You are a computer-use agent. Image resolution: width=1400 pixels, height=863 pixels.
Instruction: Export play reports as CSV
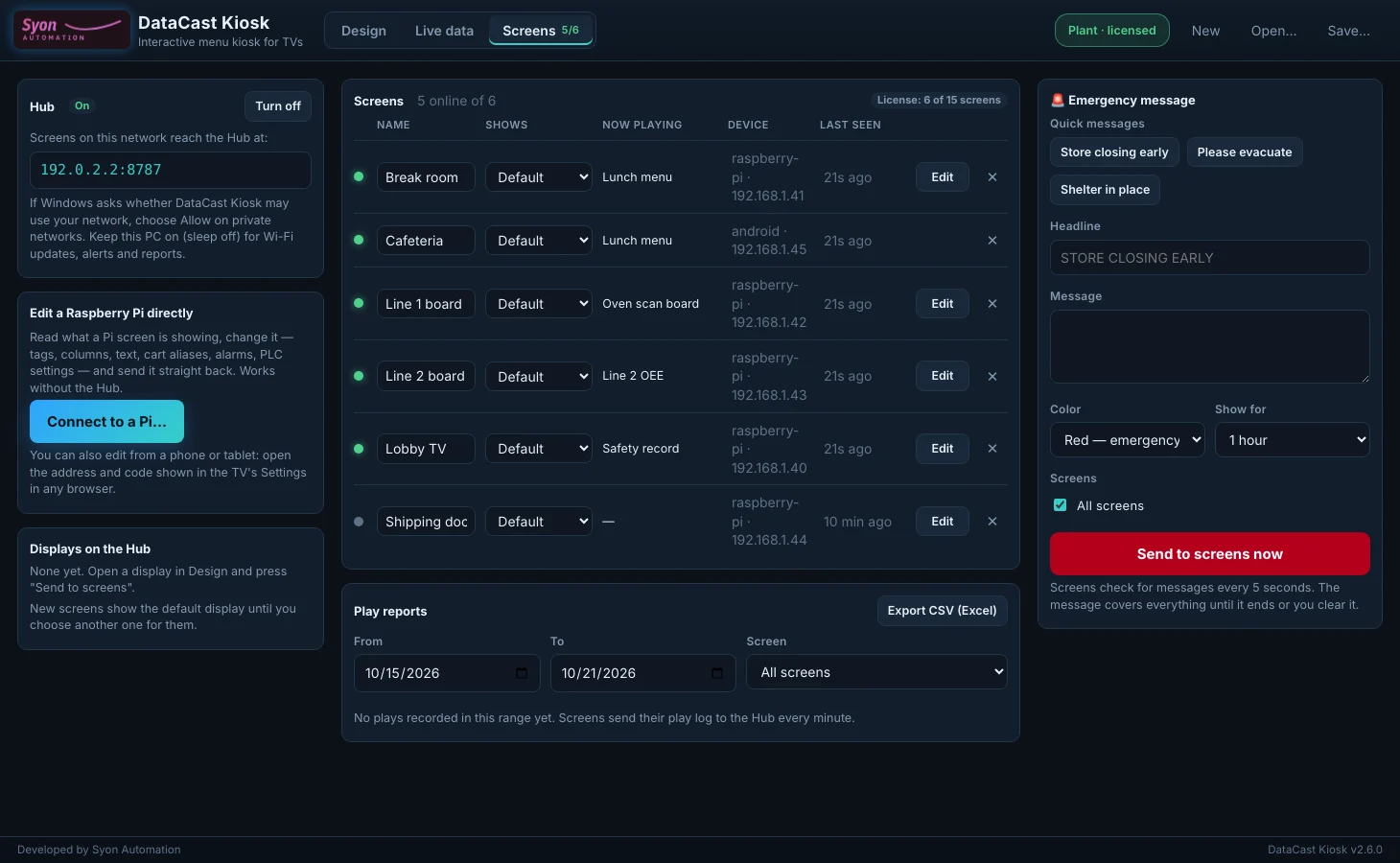pyautogui.click(x=943, y=611)
